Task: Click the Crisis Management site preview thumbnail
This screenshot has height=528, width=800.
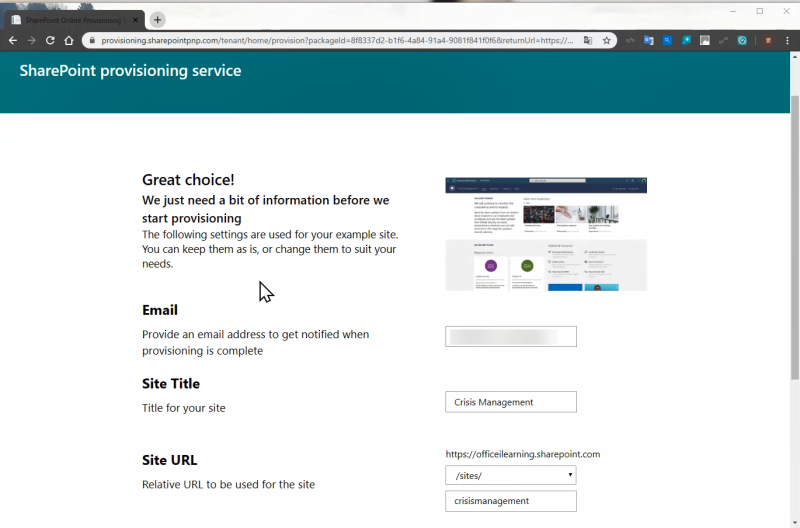Action: tap(546, 234)
